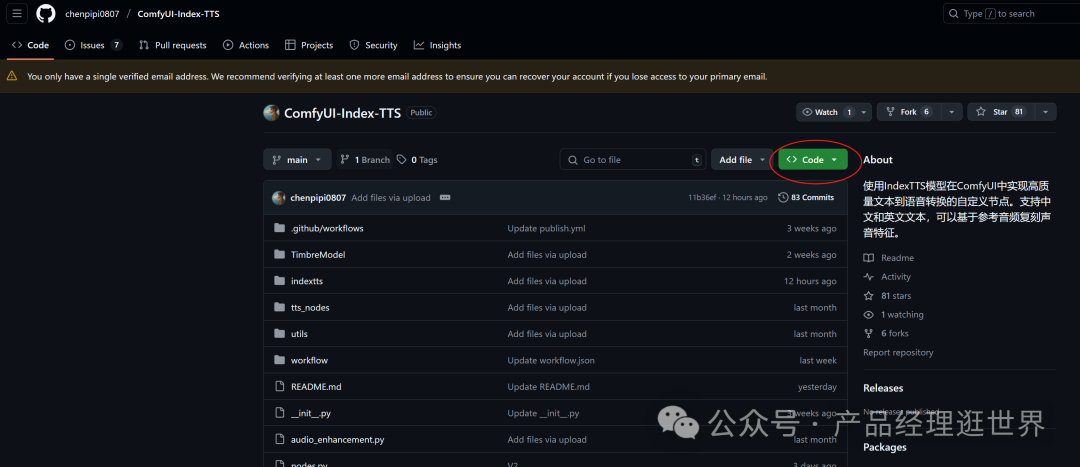The image size is (1080, 467).
Task: View the 1 watching link
Action: (x=893, y=314)
